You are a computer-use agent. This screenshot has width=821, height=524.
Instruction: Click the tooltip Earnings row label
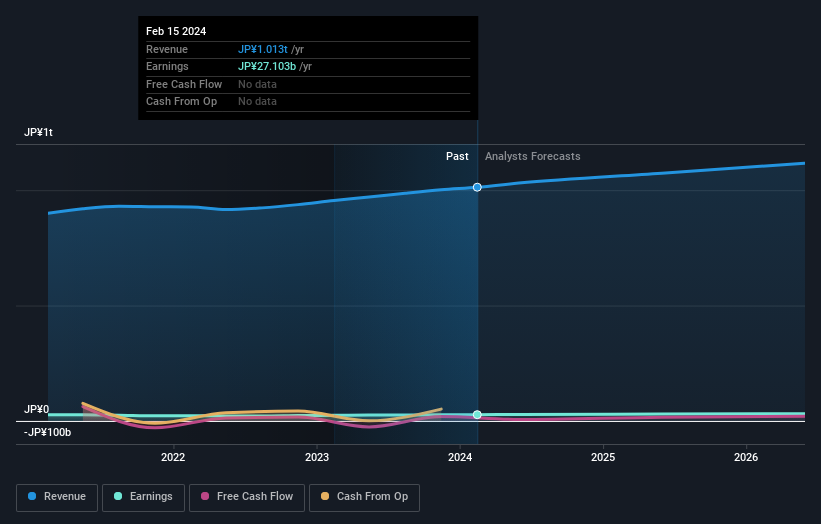pyautogui.click(x=167, y=66)
